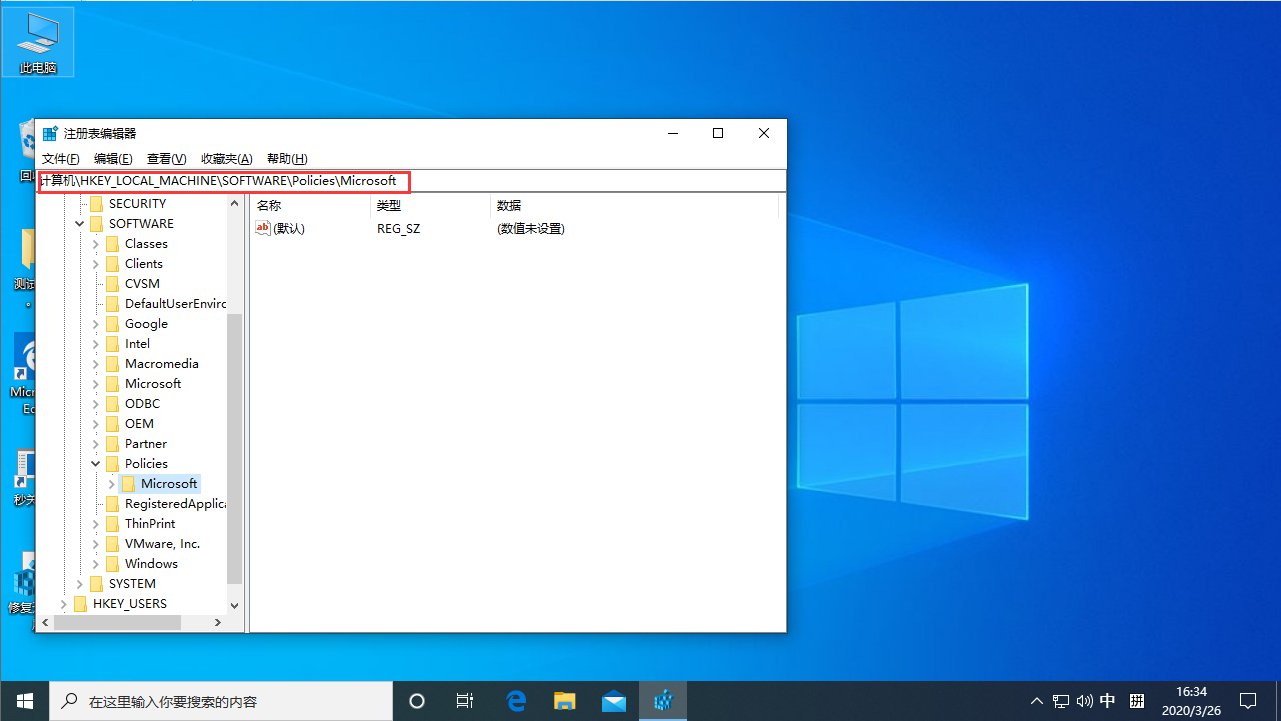Open Task View from the taskbar
Image resolution: width=1281 pixels, height=721 pixels.
coord(464,701)
